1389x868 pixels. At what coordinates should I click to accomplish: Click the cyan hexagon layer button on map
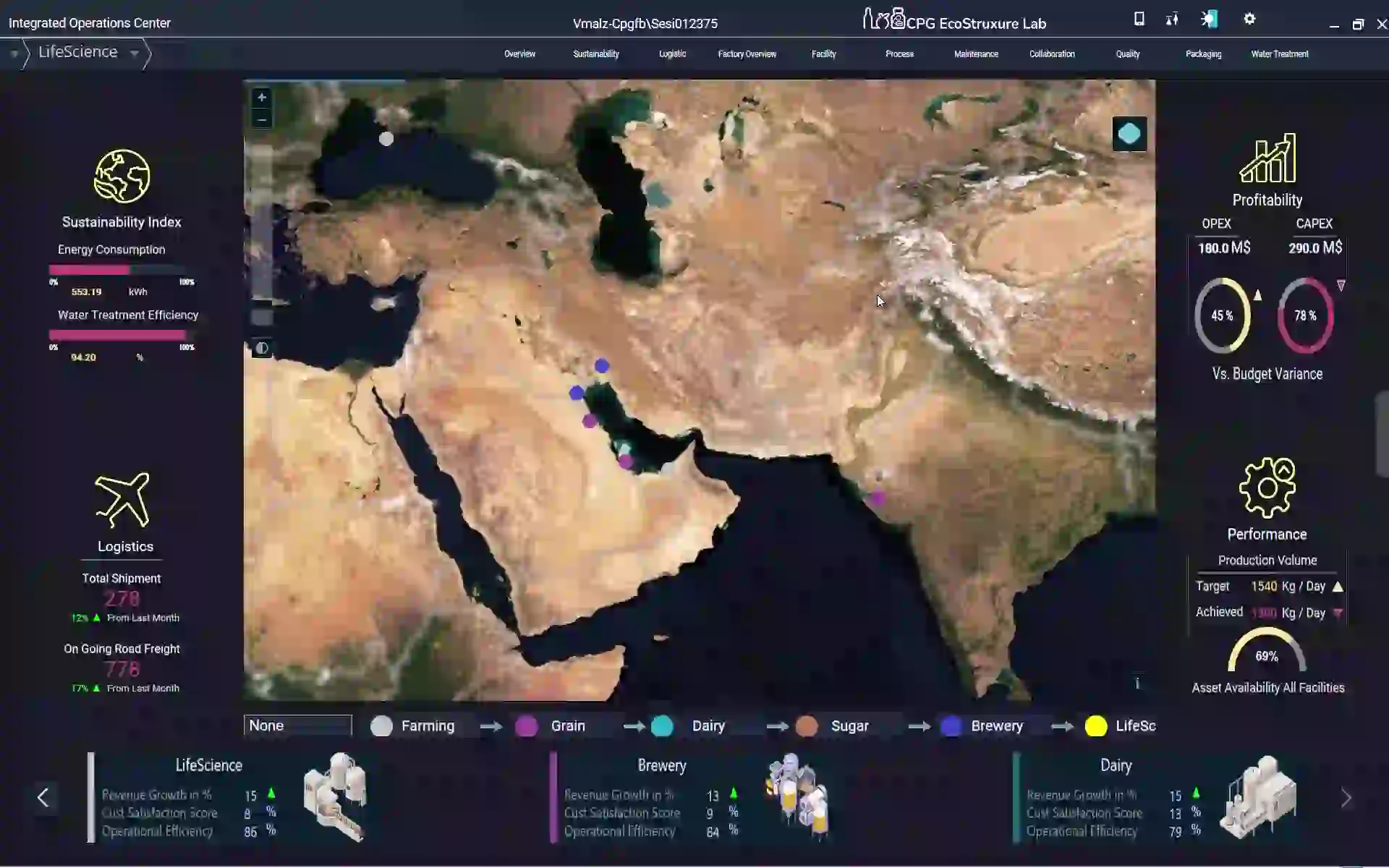pyautogui.click(x=1129, y=134)
